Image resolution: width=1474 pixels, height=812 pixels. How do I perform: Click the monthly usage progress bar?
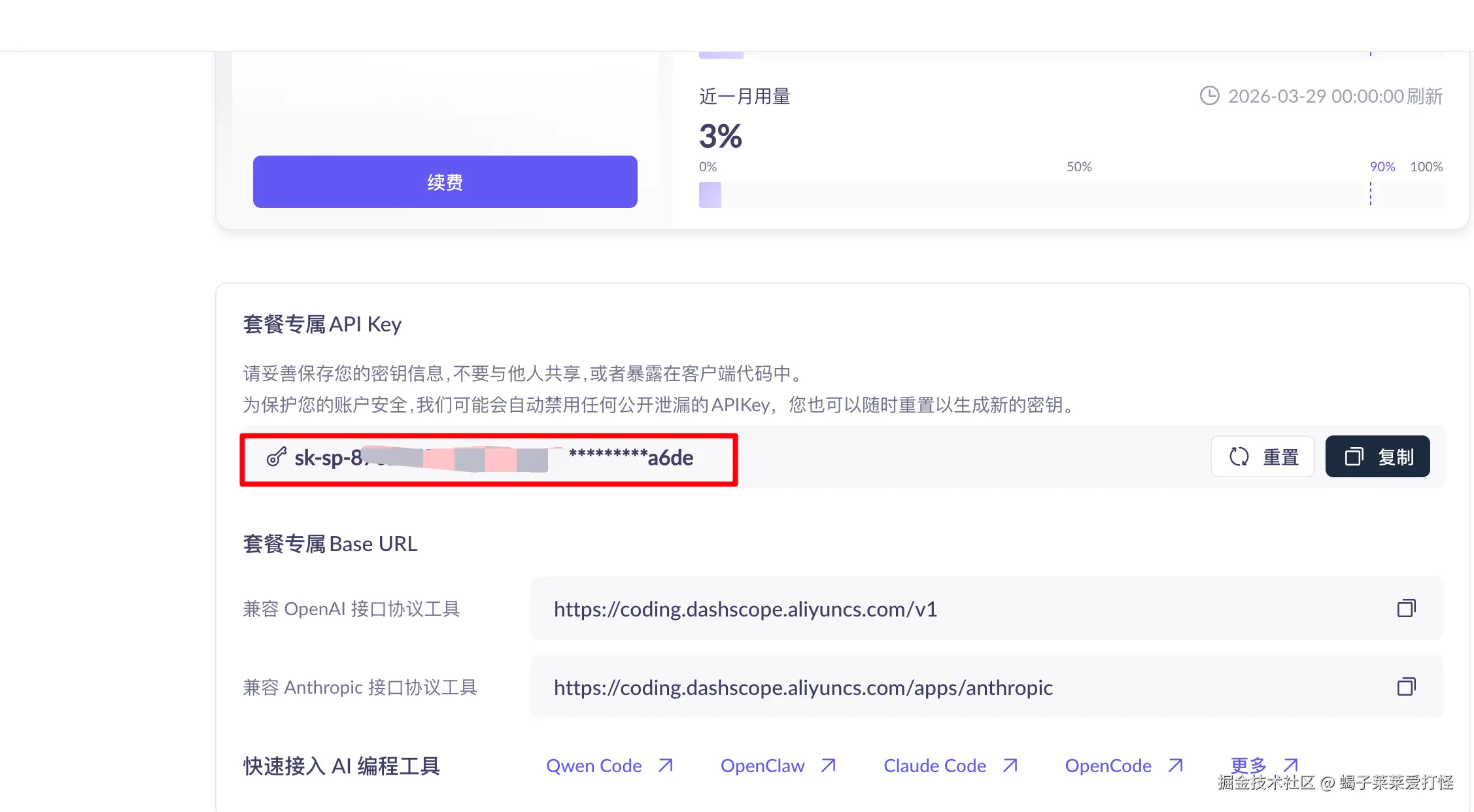click(1071, 195)
